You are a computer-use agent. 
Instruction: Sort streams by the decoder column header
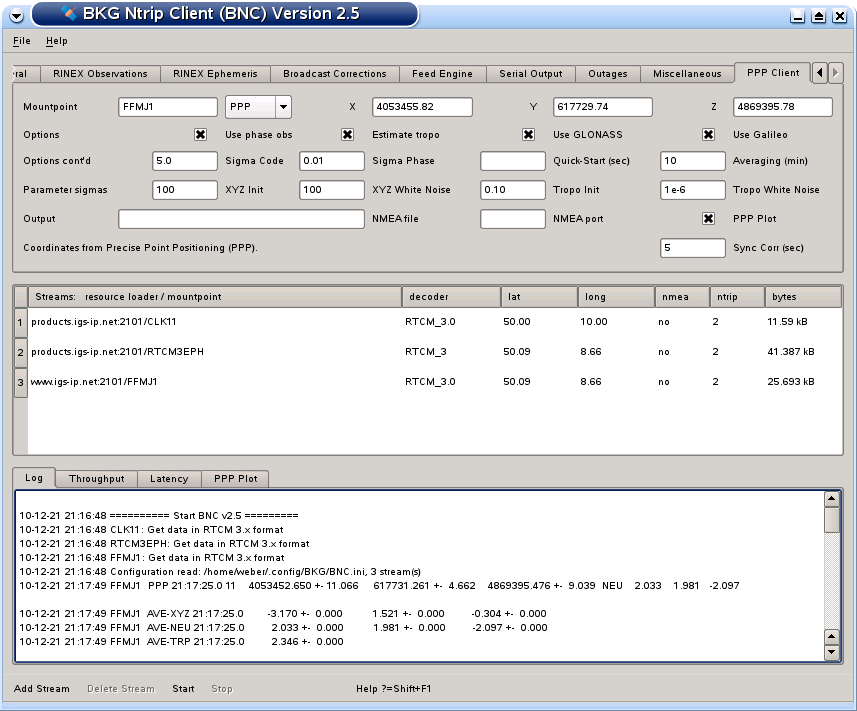pyautogui.click(x=450, y=297)
